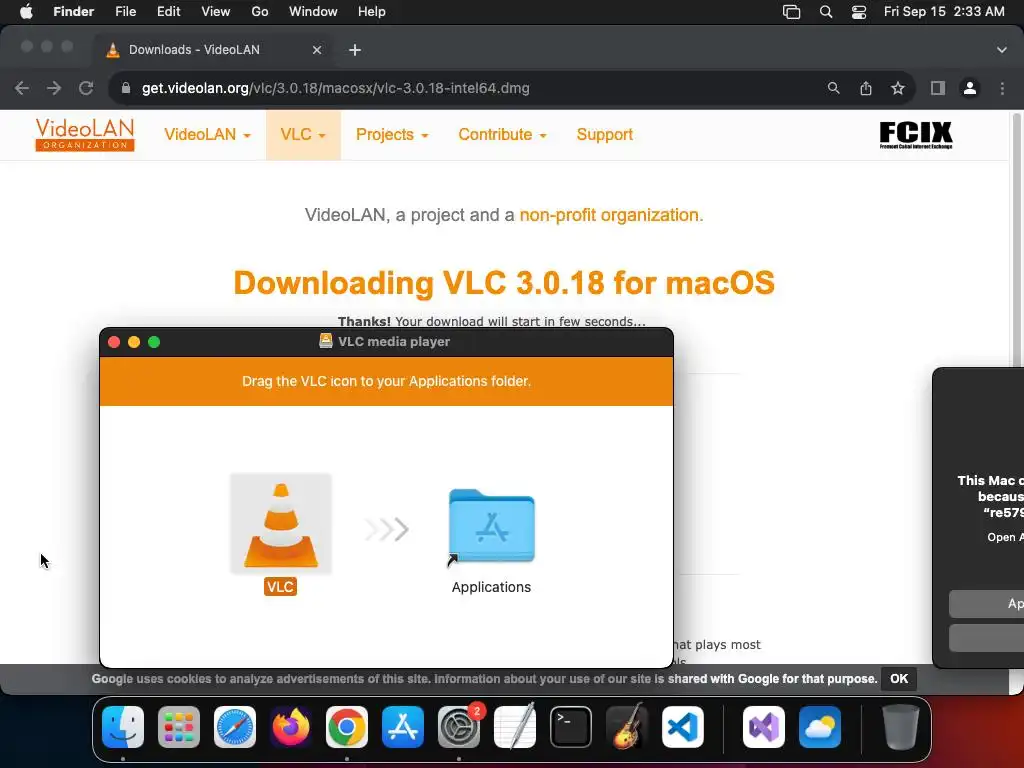Open Terminal from the dock
Image resolution: width=1024 pixels, height=768 pixels.
[571, 727]
